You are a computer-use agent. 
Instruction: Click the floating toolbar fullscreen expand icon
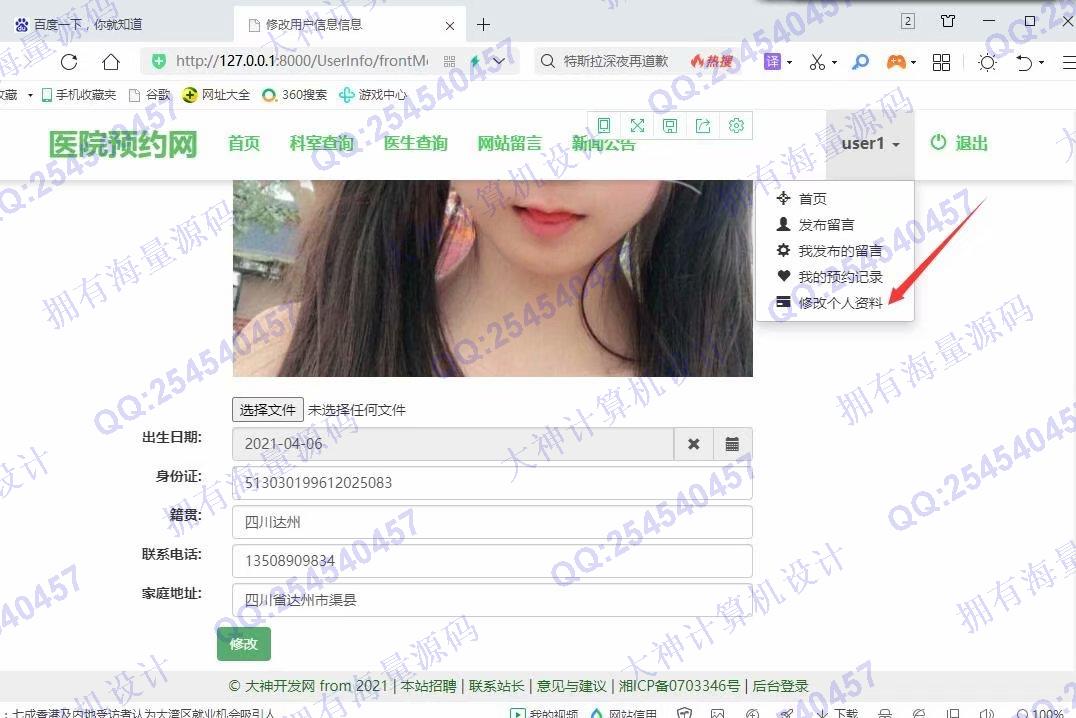[637, 126]
